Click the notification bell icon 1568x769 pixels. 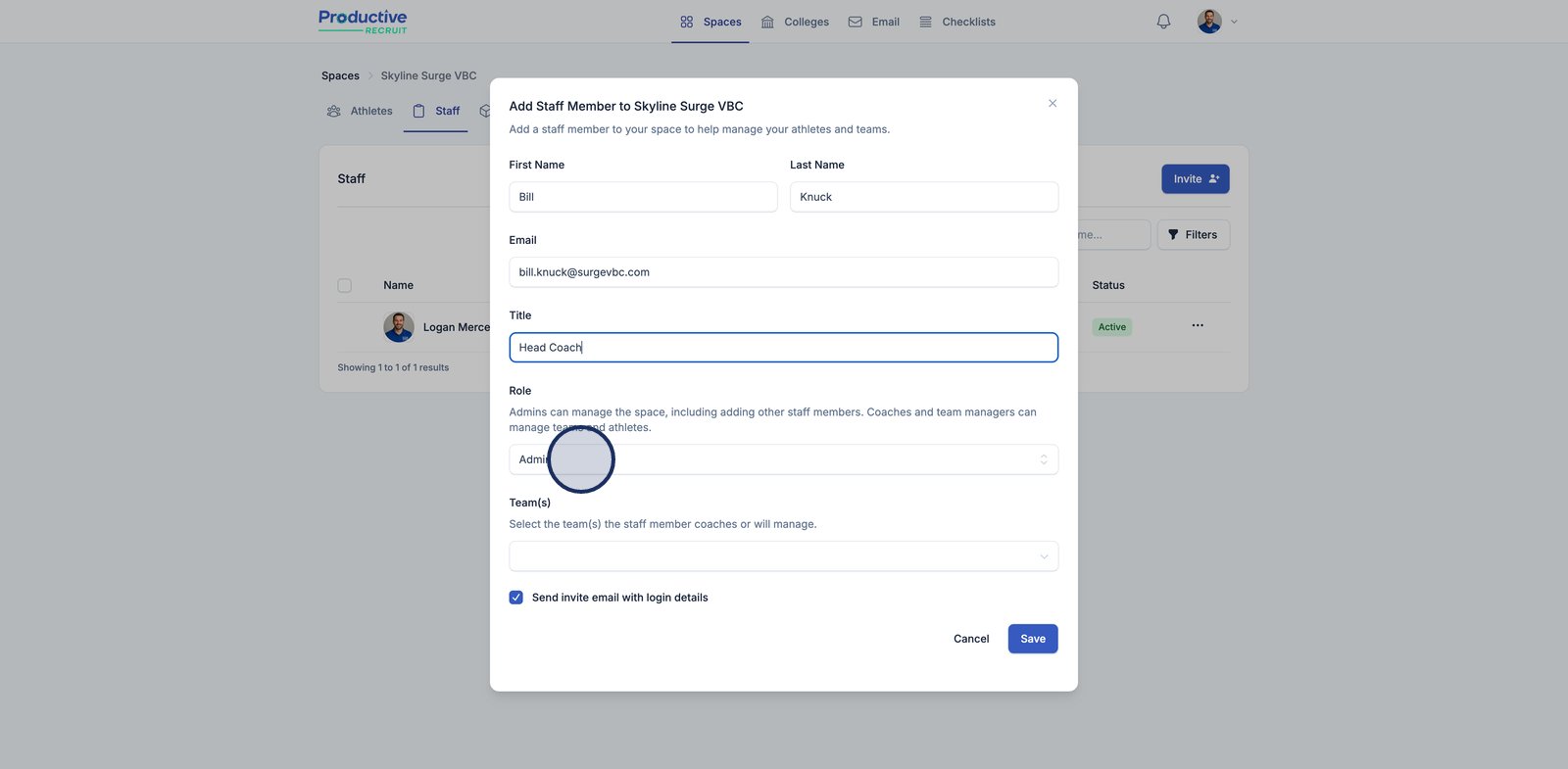[1163, 22]
